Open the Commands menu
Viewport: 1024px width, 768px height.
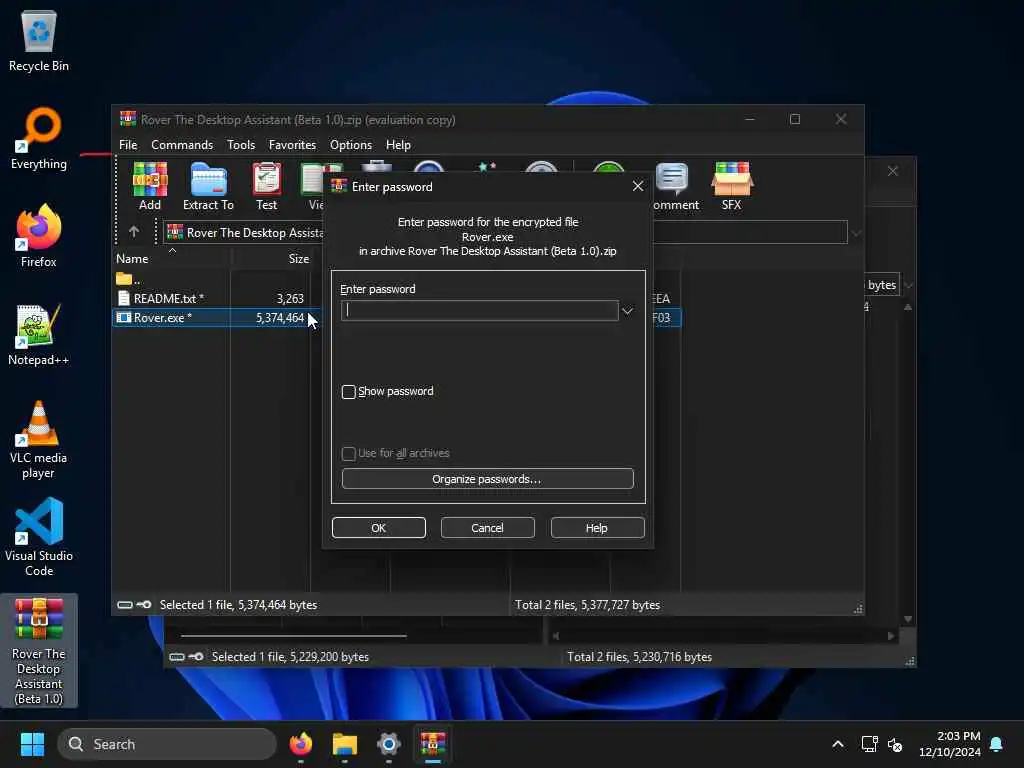point(182,145)
